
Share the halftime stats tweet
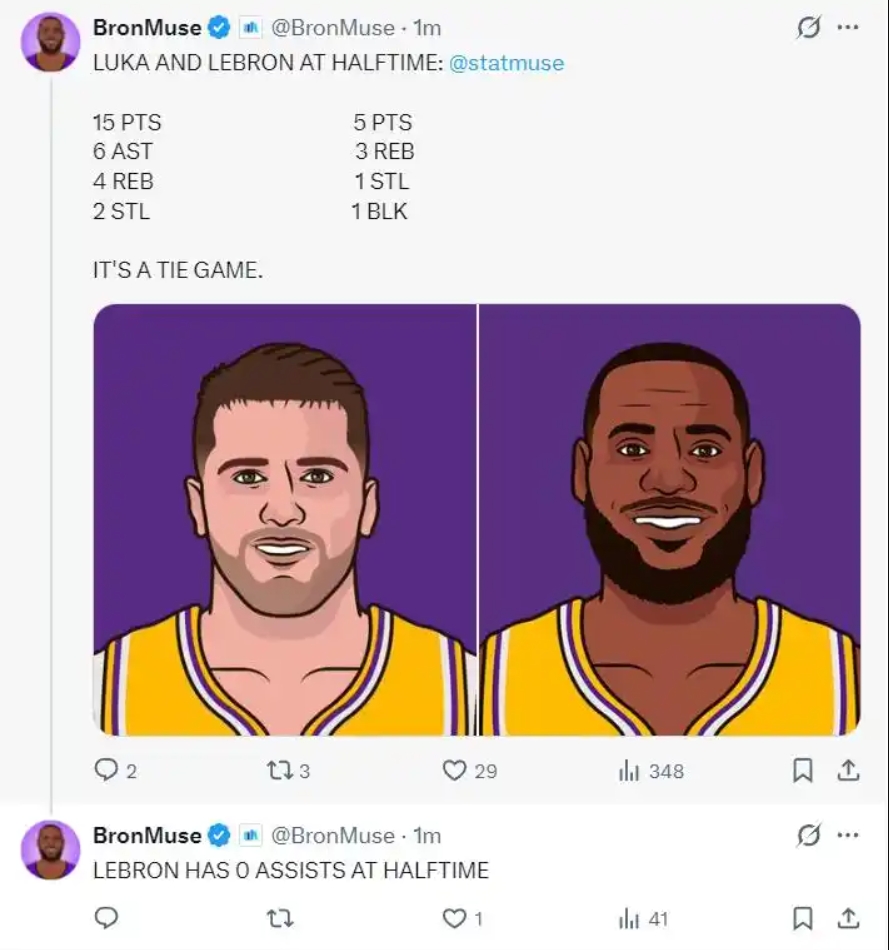click(x=848, y=770)
